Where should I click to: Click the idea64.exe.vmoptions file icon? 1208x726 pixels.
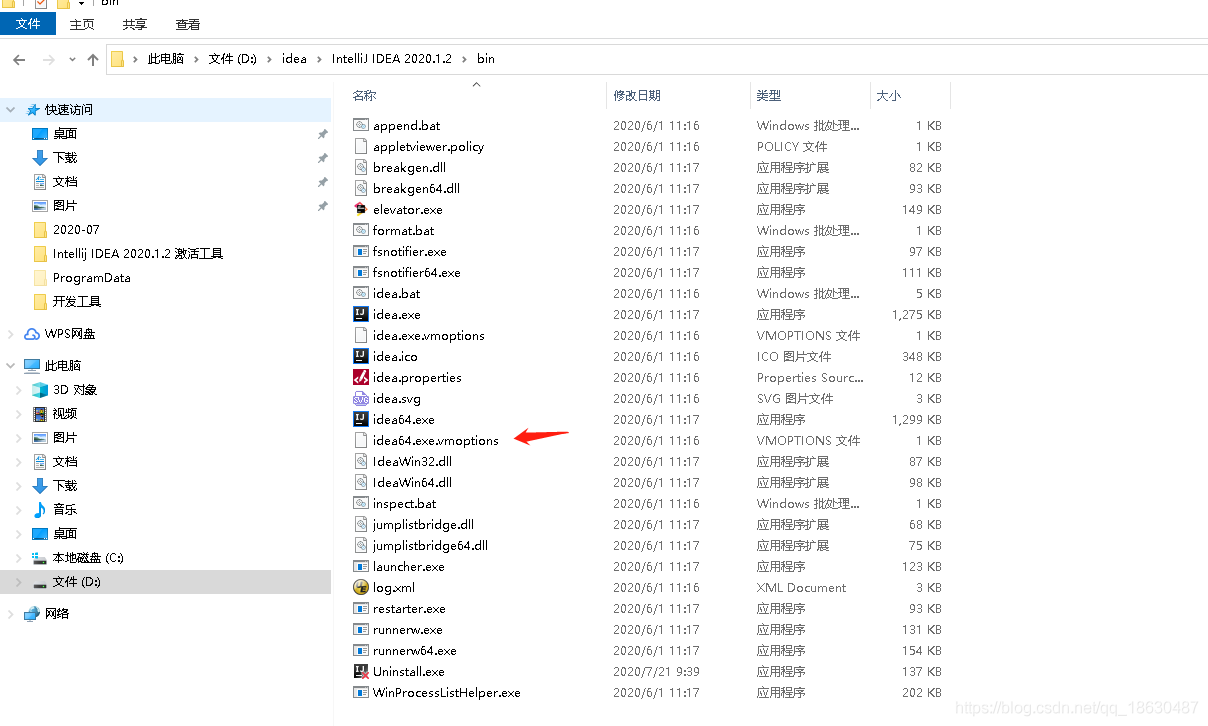pyautogui.click(x=361, y=440)
